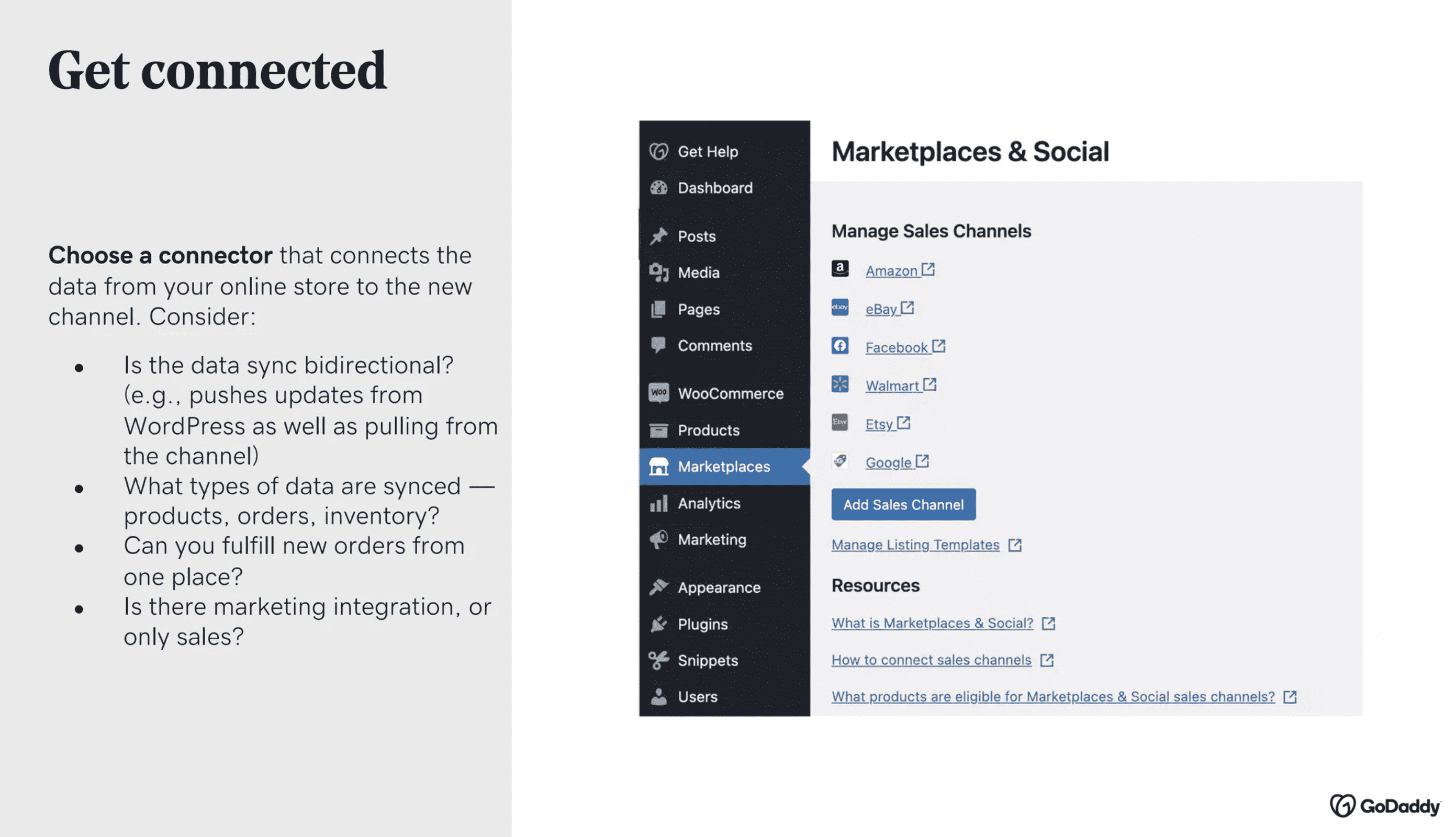Open the eligible products resource link
The height and width of the screenshot is (837, 1456).
[x=1053, y=697]
